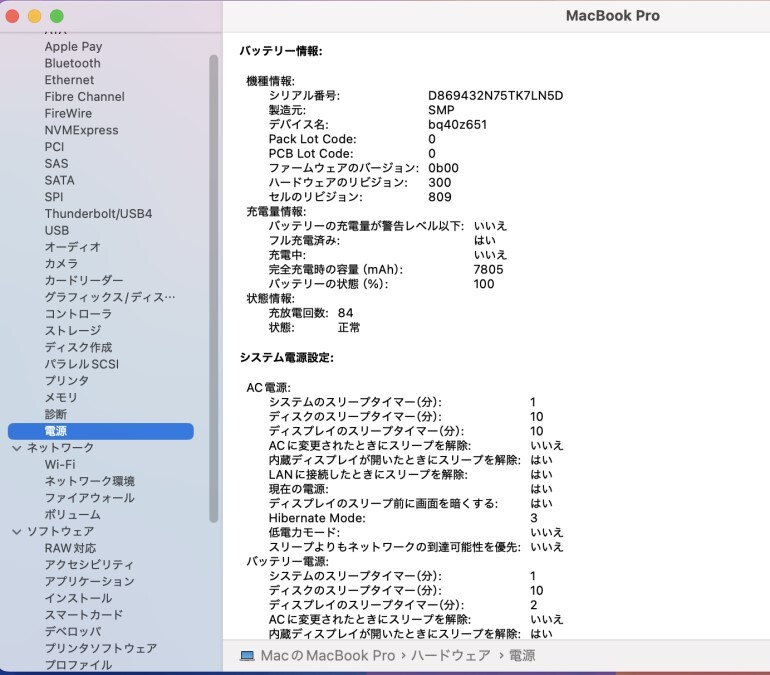Click the Hibernate Mode row
The image size is (770, 675).
(403, 518)
